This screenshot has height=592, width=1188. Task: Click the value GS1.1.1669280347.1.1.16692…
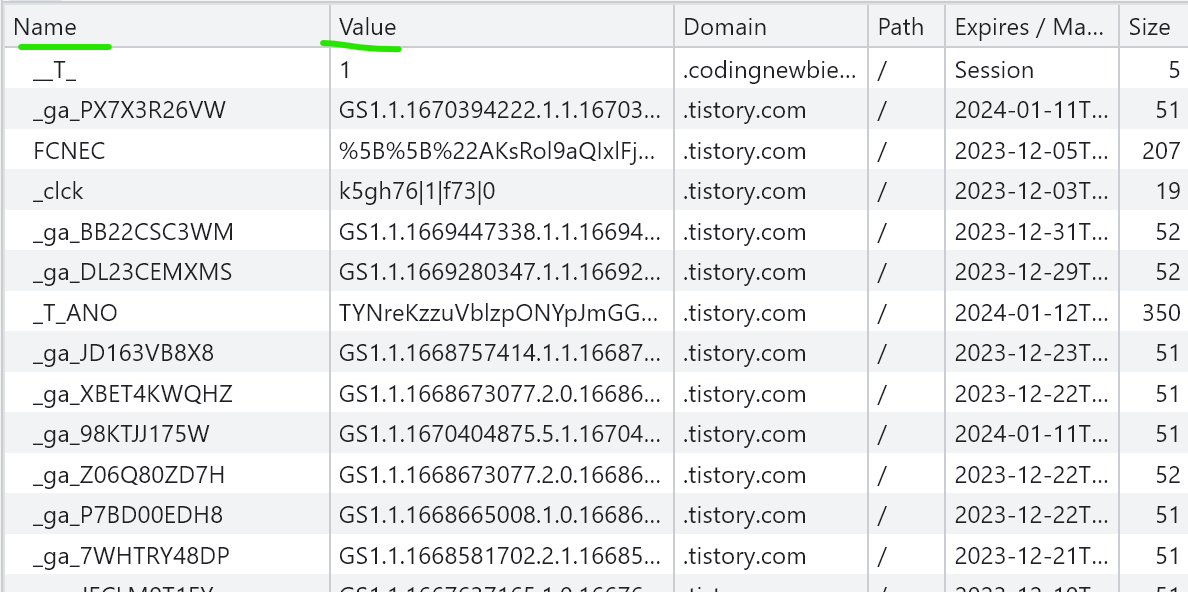pos(500,272)
